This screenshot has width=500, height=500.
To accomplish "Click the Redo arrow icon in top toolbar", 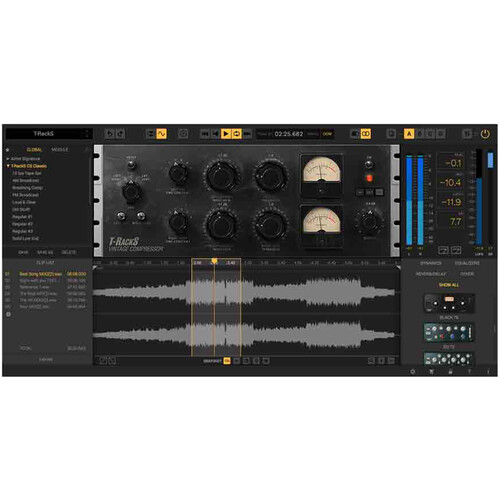I will click(120, 134).
